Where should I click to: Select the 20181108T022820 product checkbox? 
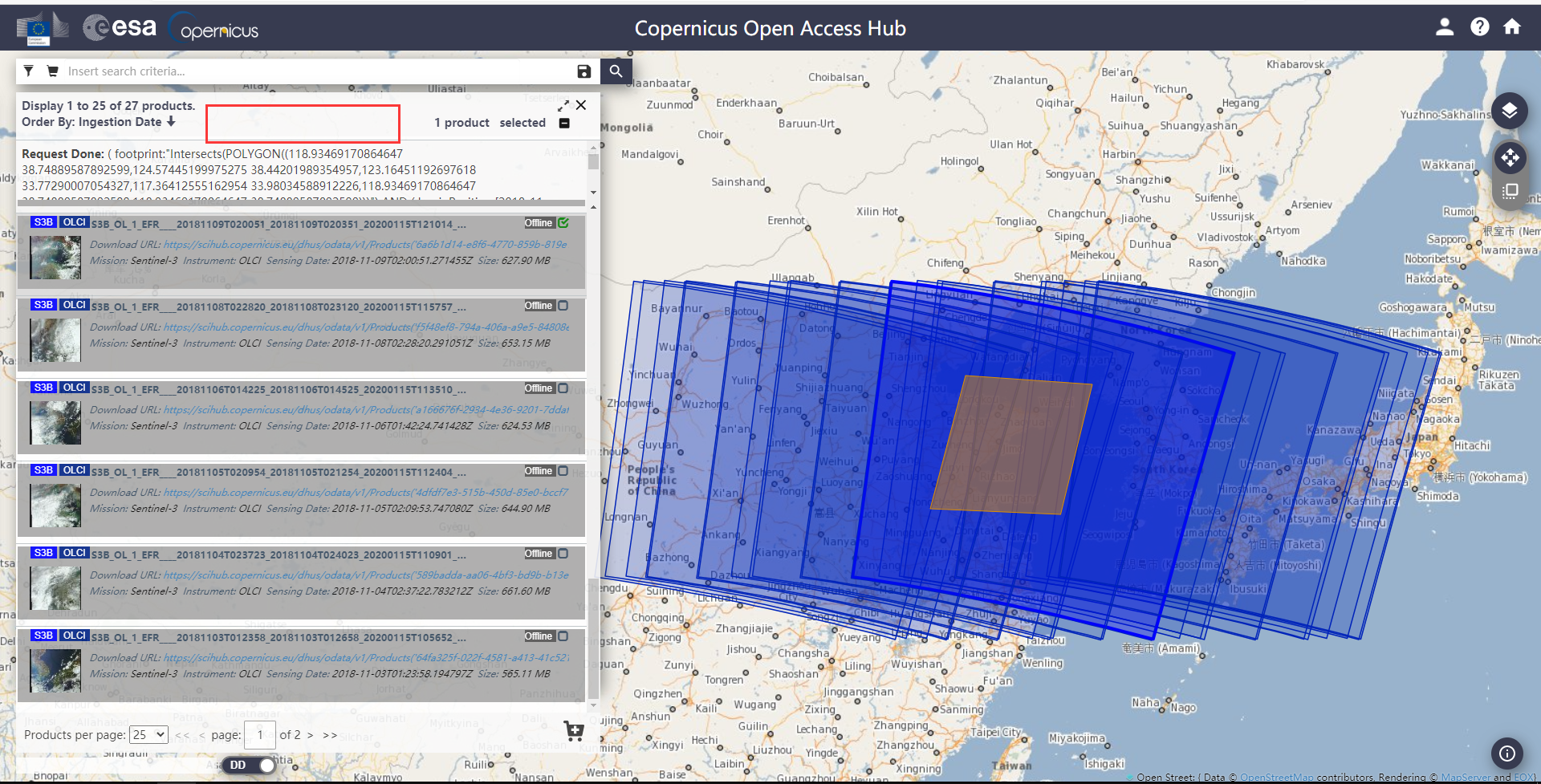coord(563,306)
